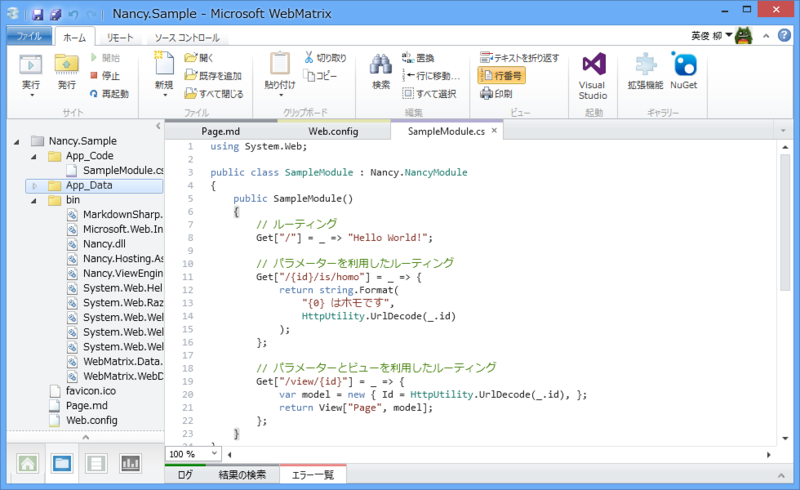
Task: Click the Save icon in title bar
Action: 38,14
